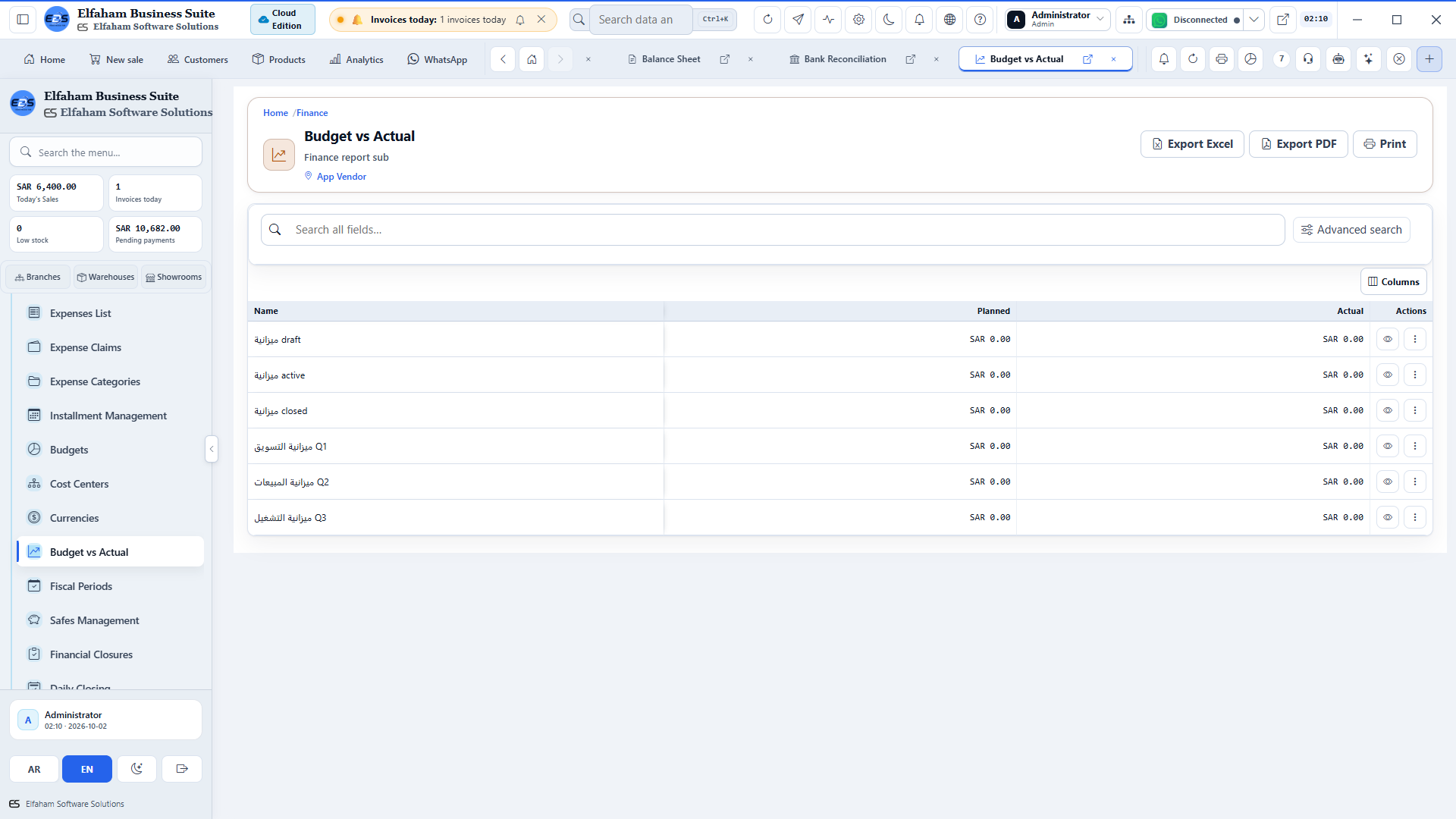Navigate back with left chevron in tab bar
The image size is (1456, 819).
click(x=503, y=59)
